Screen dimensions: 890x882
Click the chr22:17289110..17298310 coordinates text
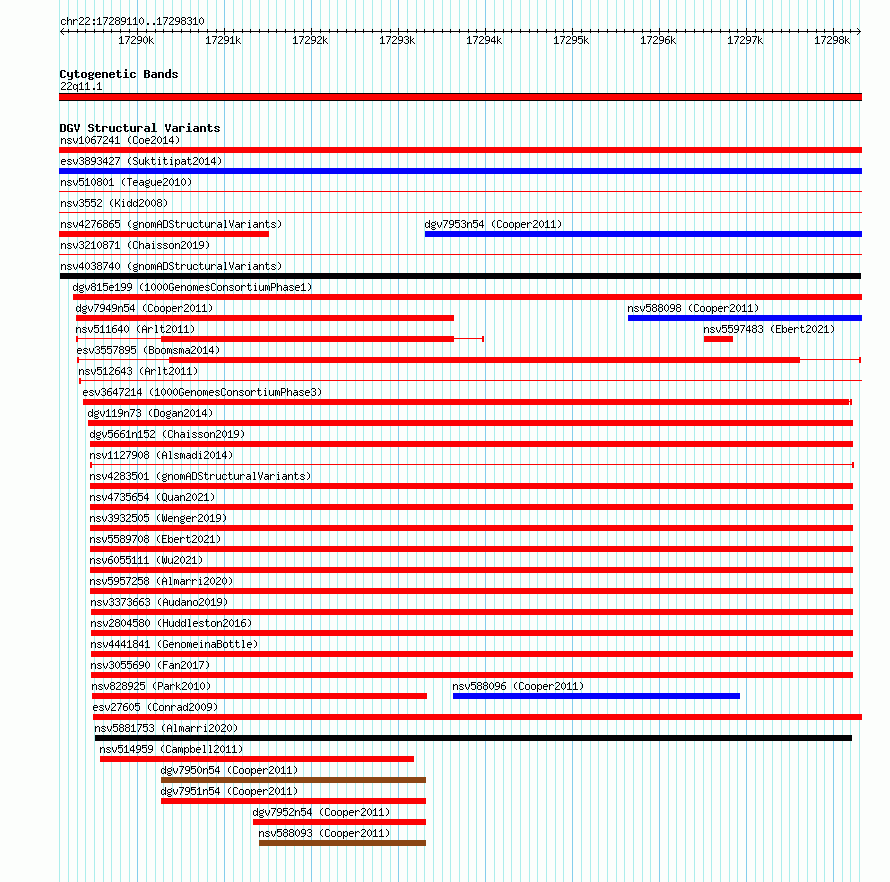click(132, 21)
